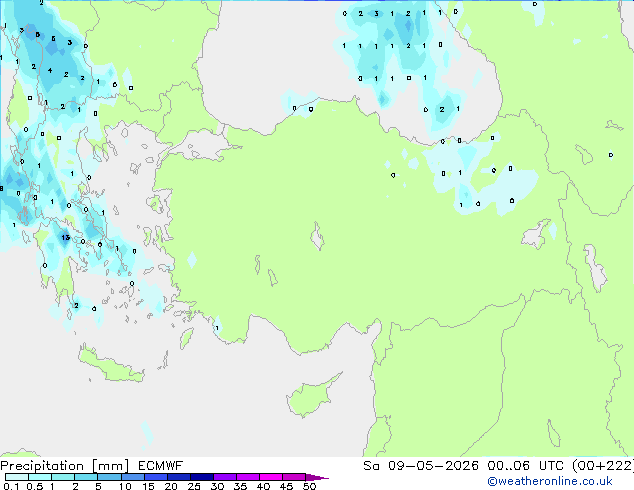Click the 45–50 mm legend swatch

294,477
